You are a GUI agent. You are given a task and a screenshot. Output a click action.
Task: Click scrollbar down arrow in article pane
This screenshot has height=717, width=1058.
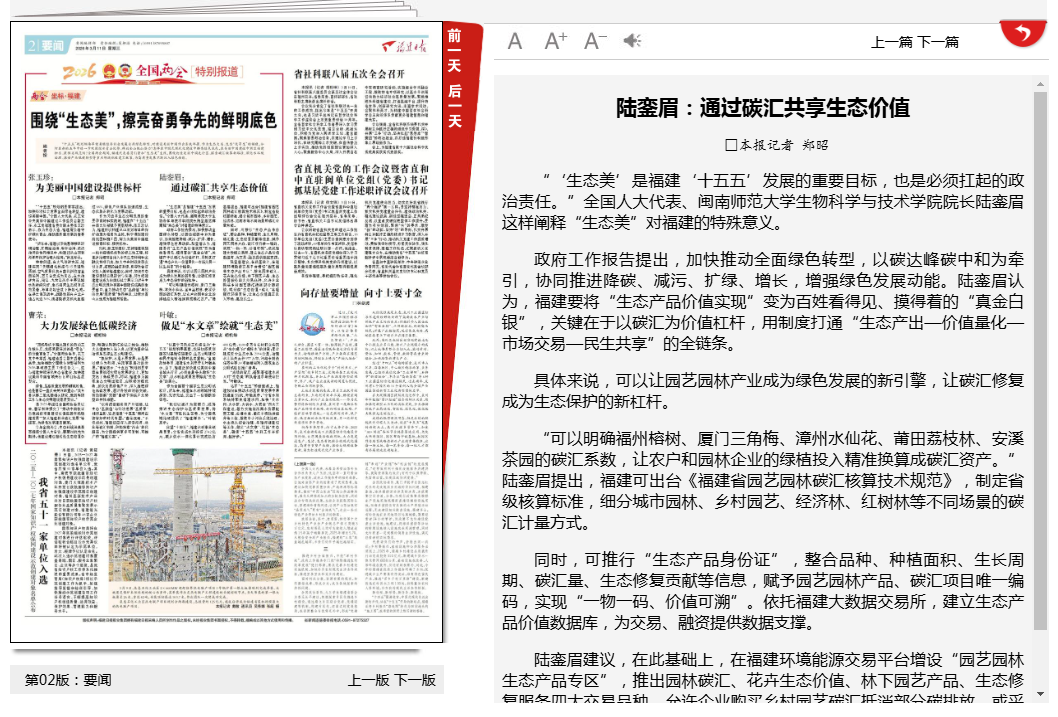(x=1041, y=693)
